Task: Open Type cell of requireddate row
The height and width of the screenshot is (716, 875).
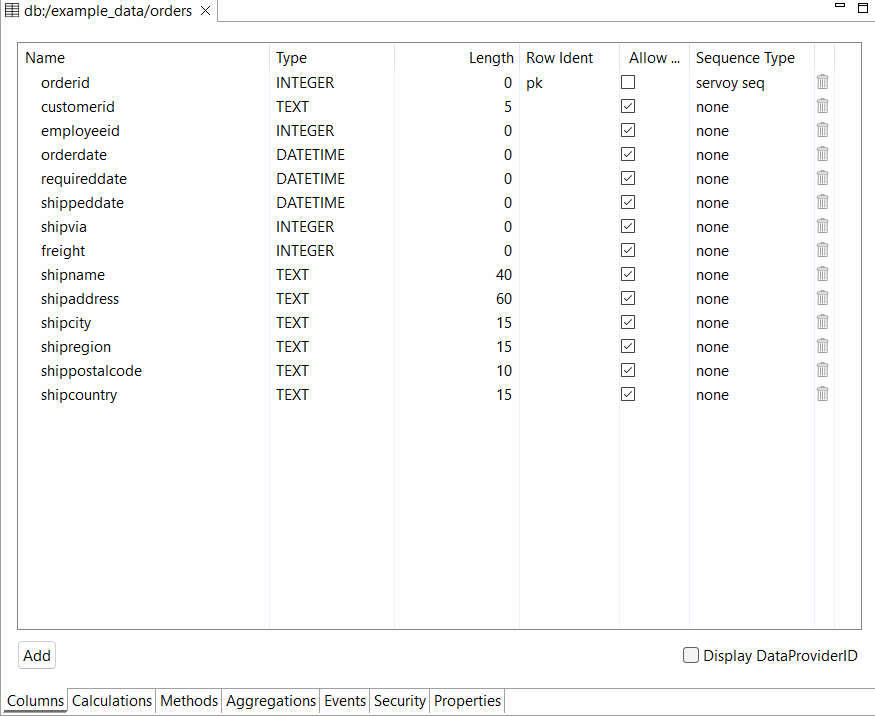Action: tap(330, 179)
